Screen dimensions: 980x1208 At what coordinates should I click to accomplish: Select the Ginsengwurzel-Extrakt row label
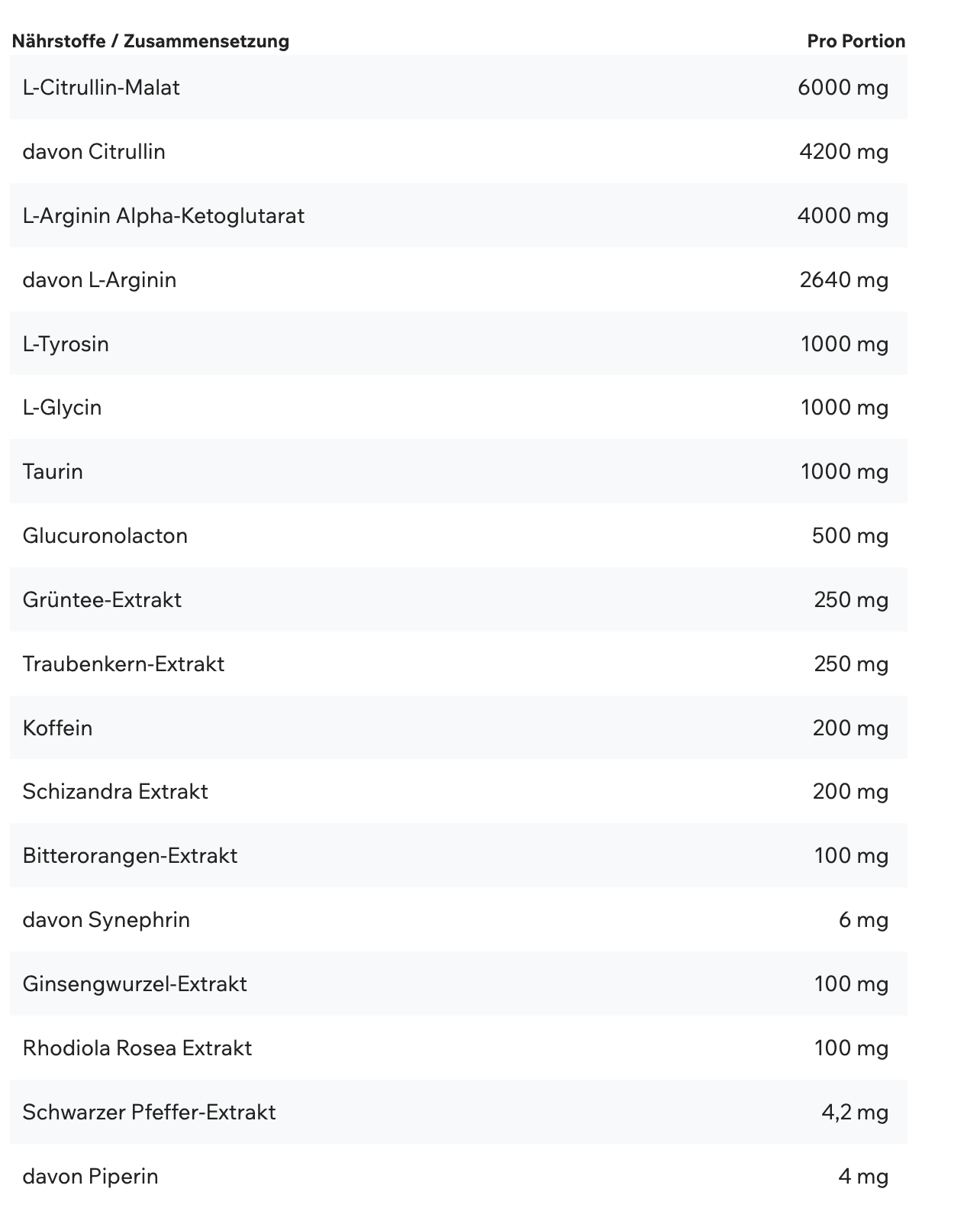click(x=135, y=984)
